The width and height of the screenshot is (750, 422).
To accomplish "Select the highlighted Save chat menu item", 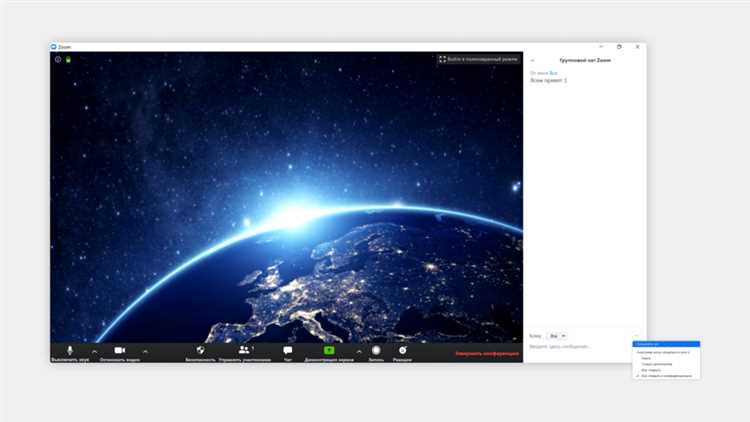I will point(666,344).
